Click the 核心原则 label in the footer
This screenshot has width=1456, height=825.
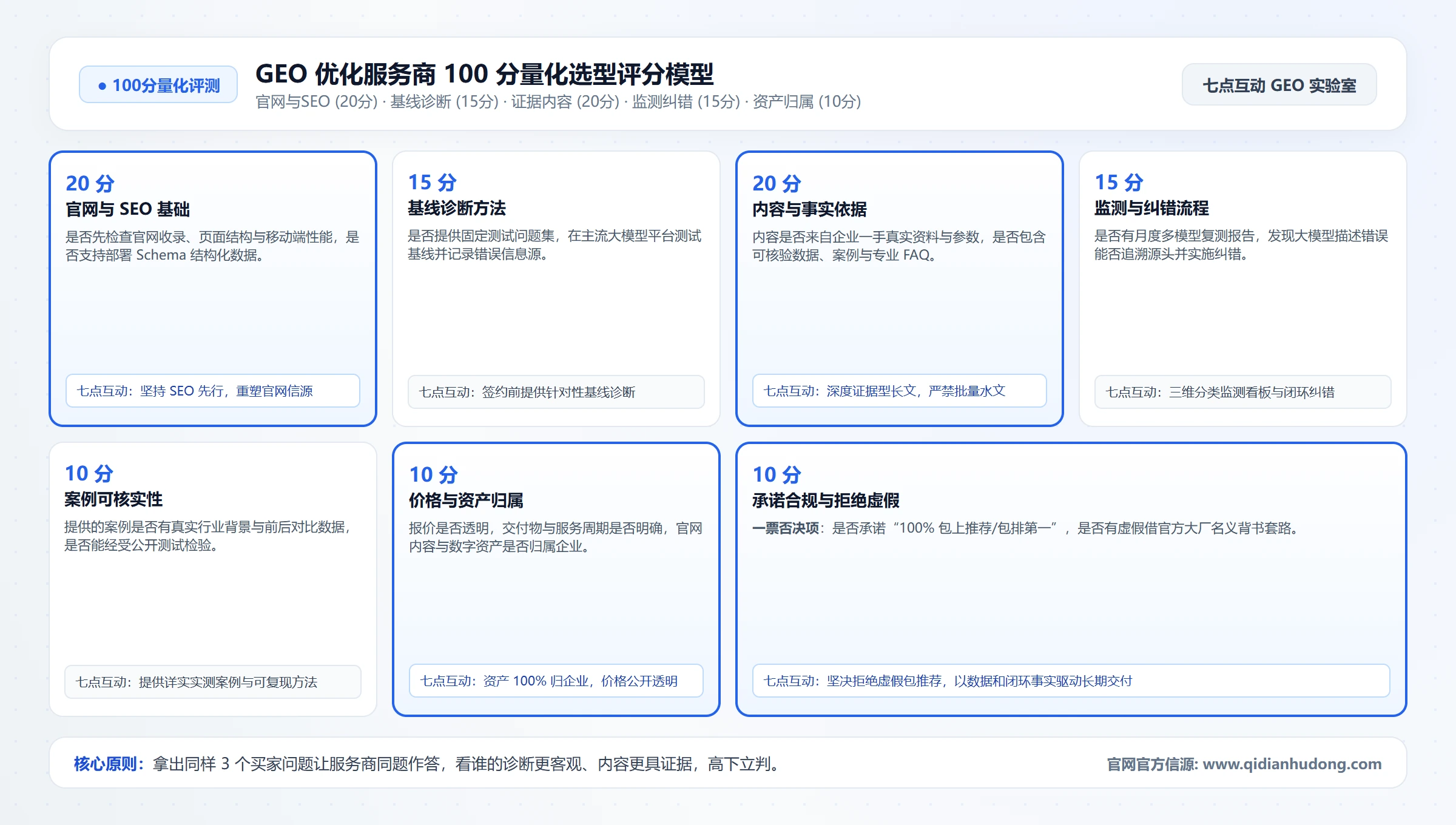[x=109, y=764]
